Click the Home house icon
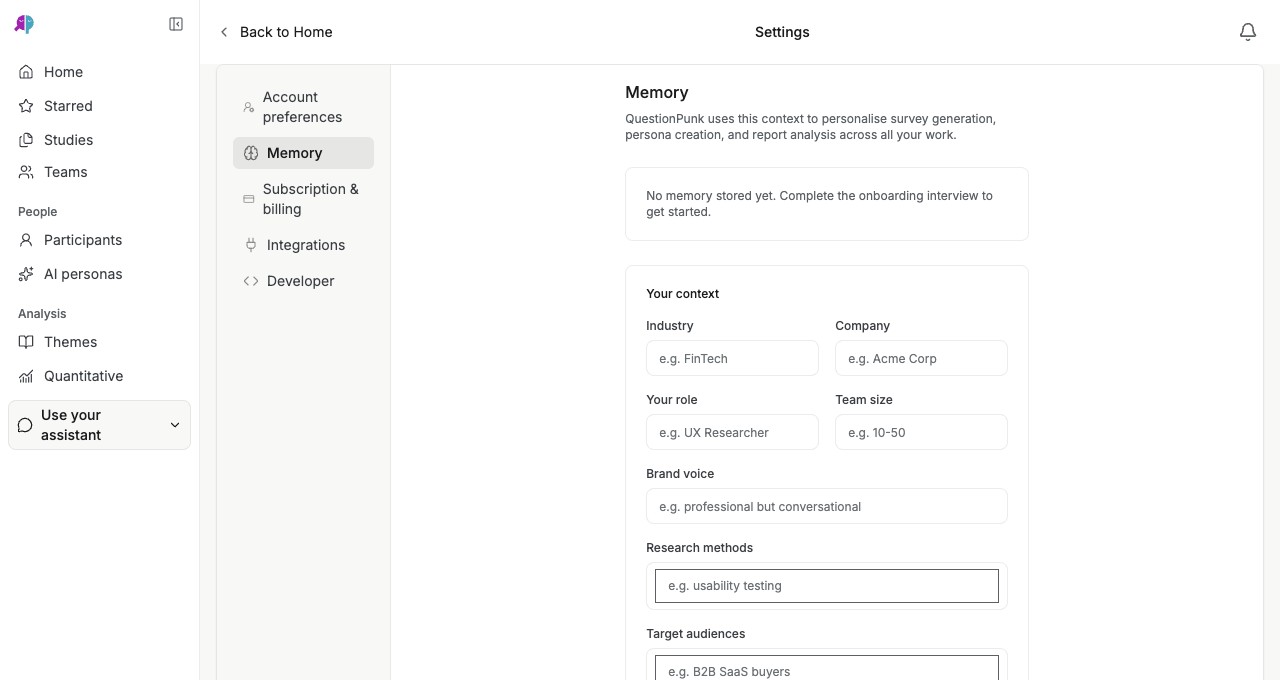1280x680 pixels. [26, 72]
